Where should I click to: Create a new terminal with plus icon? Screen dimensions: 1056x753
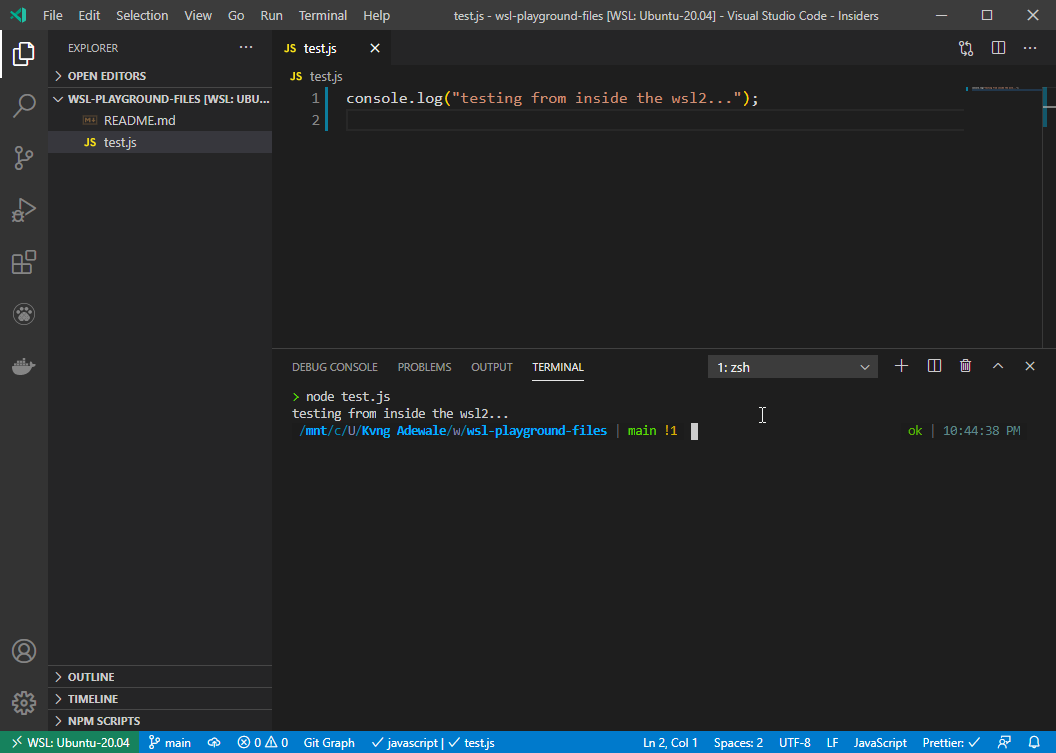[x=901, y=366]
